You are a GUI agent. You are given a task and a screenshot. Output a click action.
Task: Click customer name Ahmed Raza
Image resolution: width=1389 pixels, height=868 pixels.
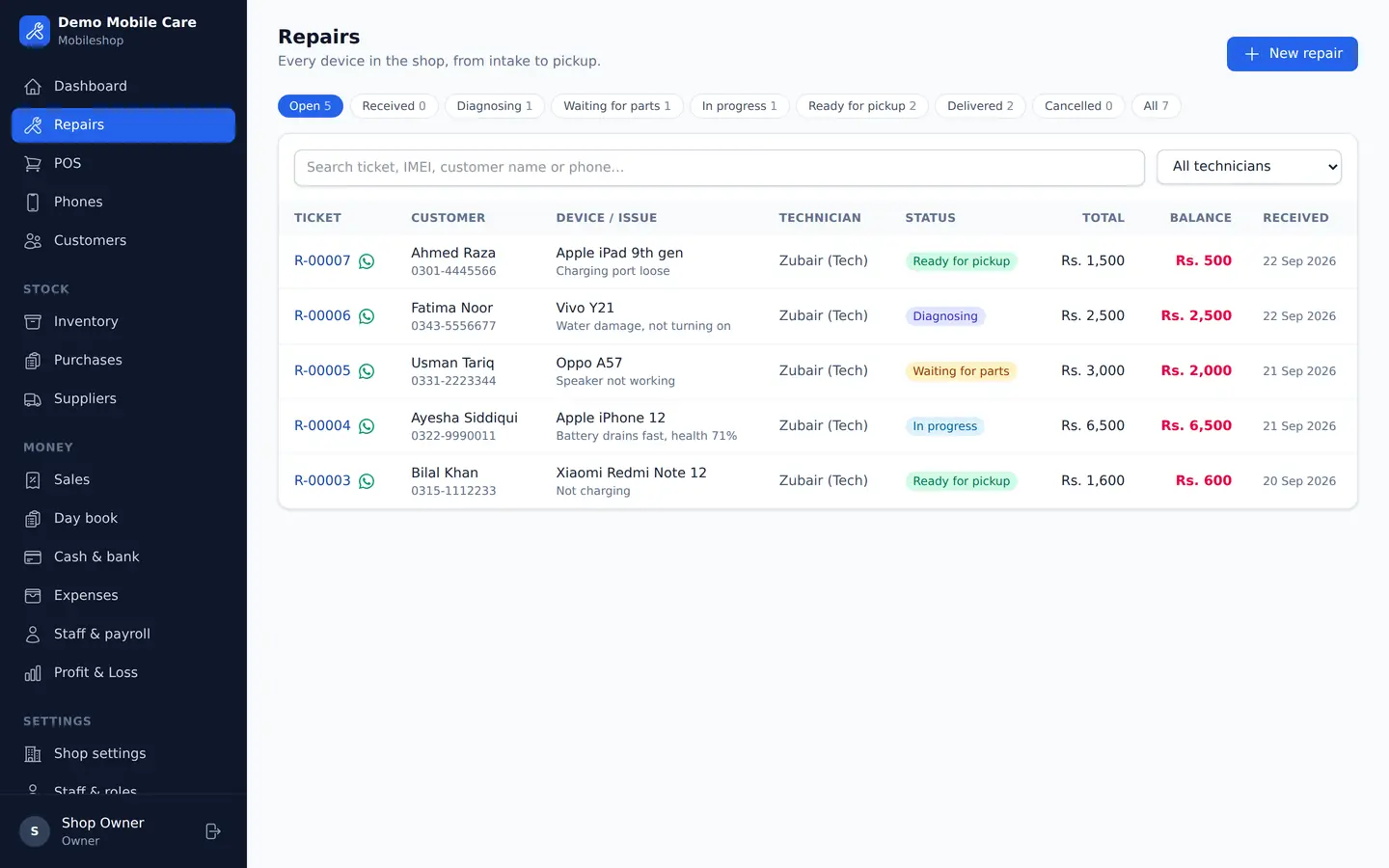pos(453,253)
